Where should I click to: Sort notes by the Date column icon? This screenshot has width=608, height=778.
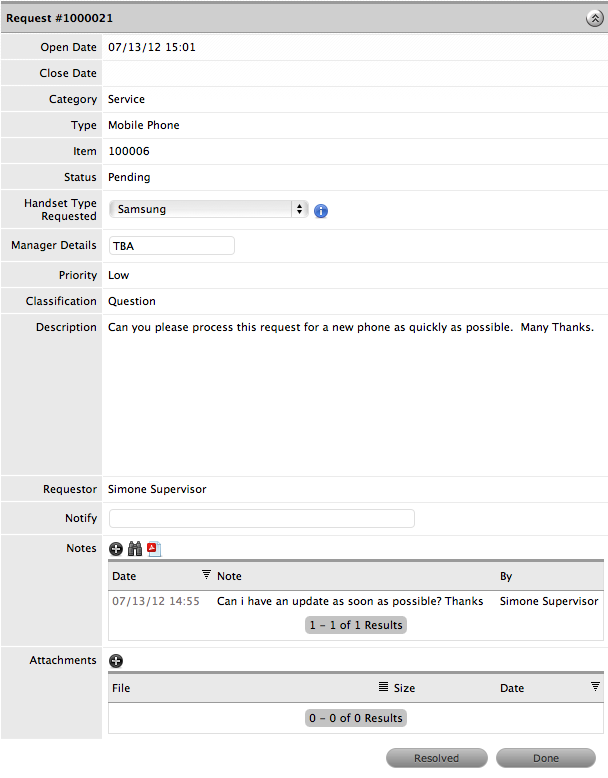click(207, 575)
